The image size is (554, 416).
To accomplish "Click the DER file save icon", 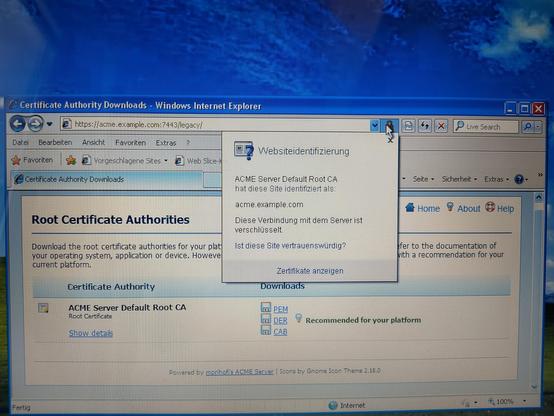I will 266,319.
